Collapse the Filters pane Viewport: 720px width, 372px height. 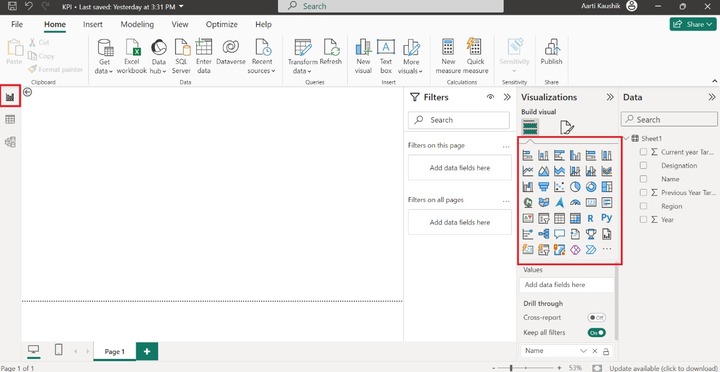pyautogui.click(x=507, y=97)
